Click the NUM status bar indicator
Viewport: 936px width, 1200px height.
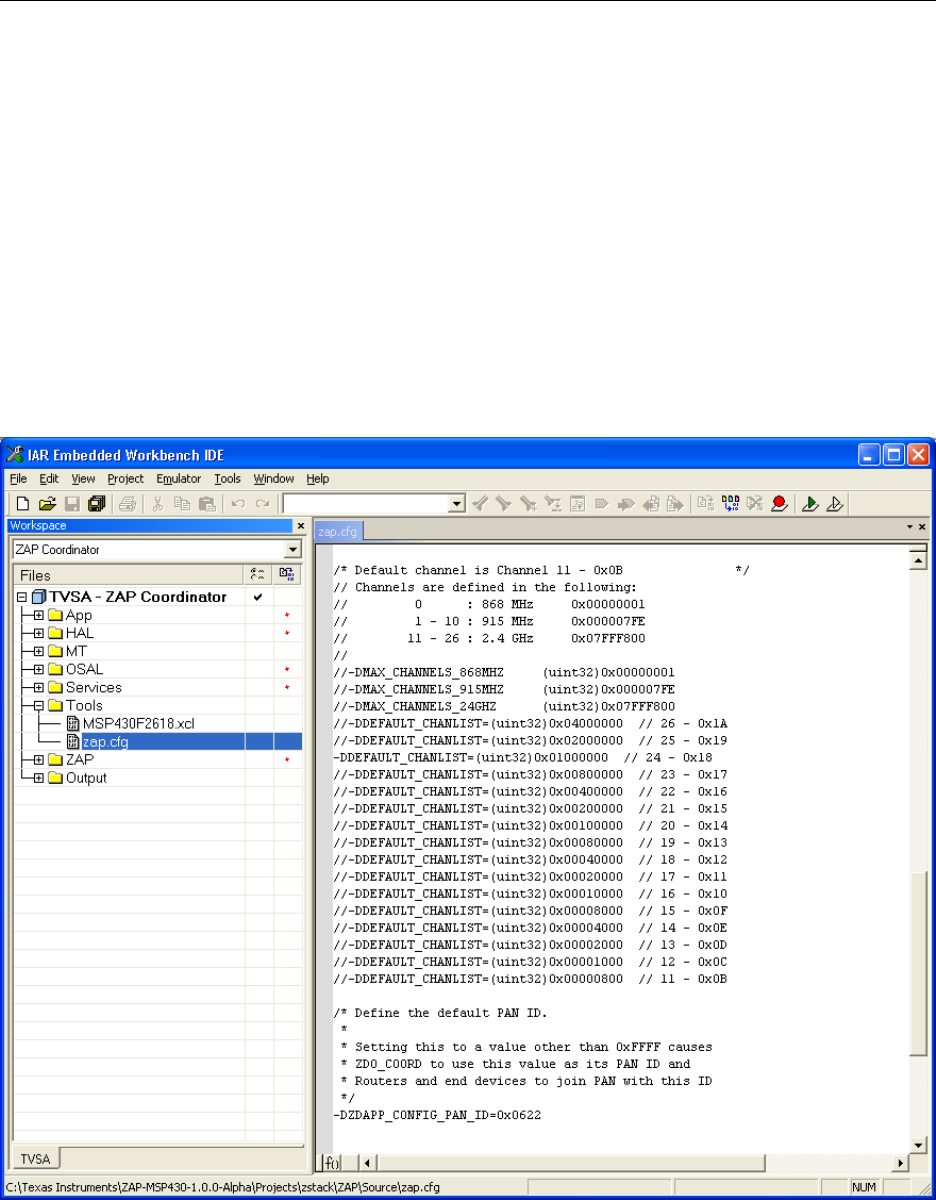click(x=863, y=1187)
